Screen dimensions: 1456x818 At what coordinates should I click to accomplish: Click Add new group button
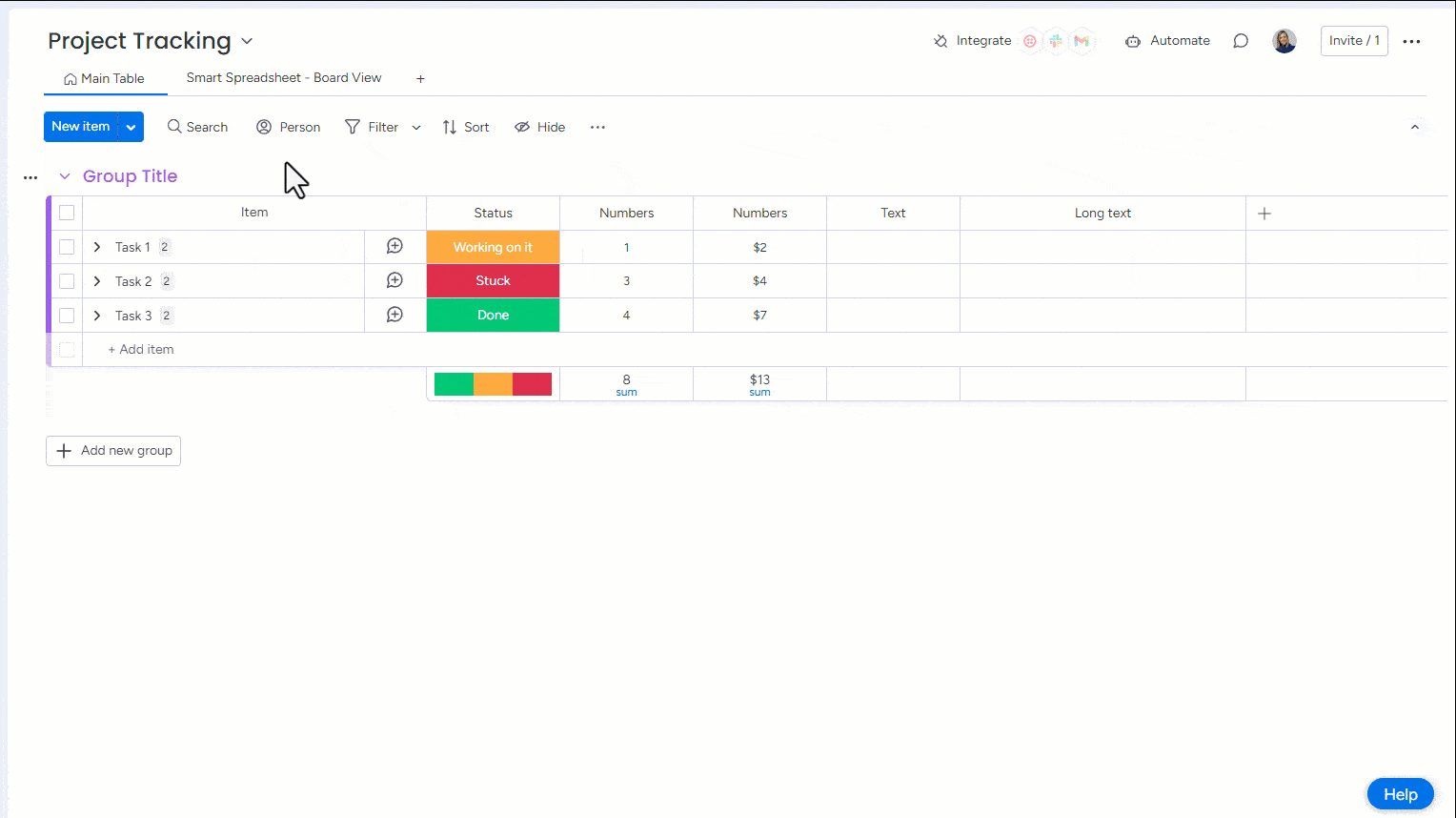[113, 451]
